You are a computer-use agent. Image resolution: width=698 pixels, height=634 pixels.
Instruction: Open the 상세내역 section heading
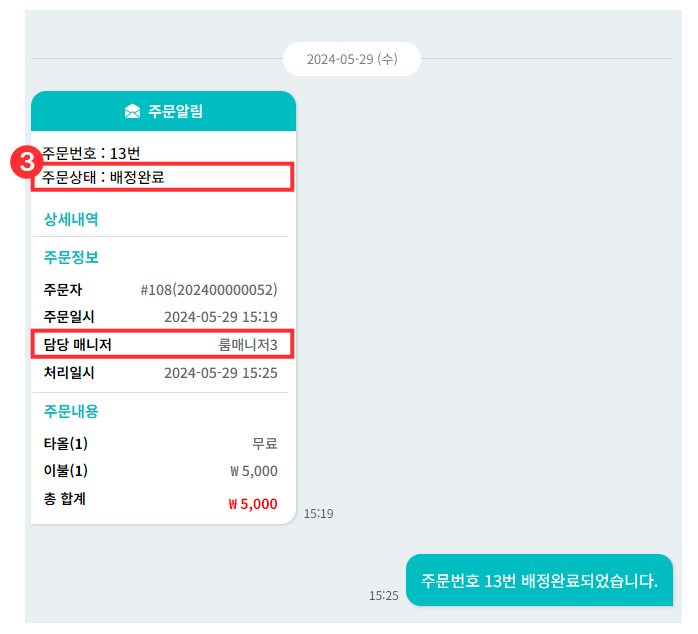click(x=70, y=218)
